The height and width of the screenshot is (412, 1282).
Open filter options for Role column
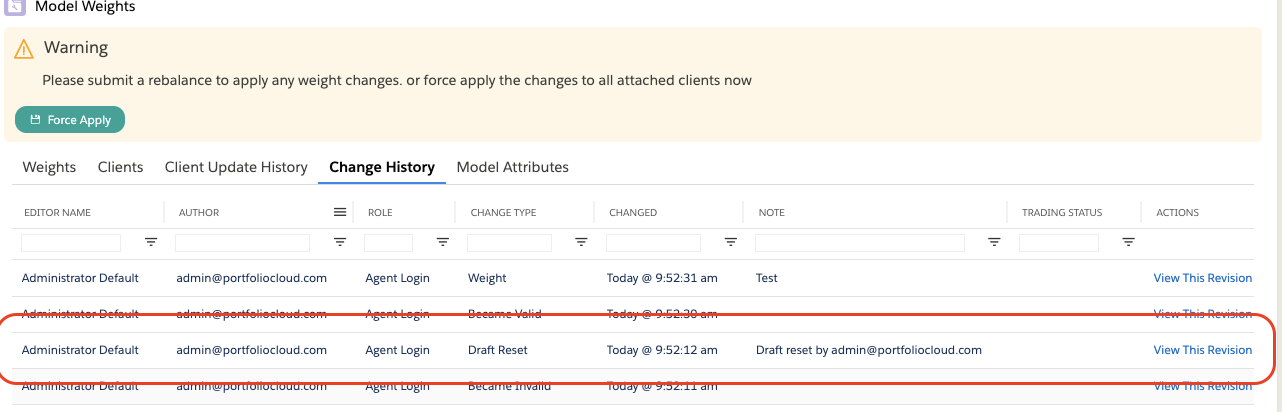[442, 242]
